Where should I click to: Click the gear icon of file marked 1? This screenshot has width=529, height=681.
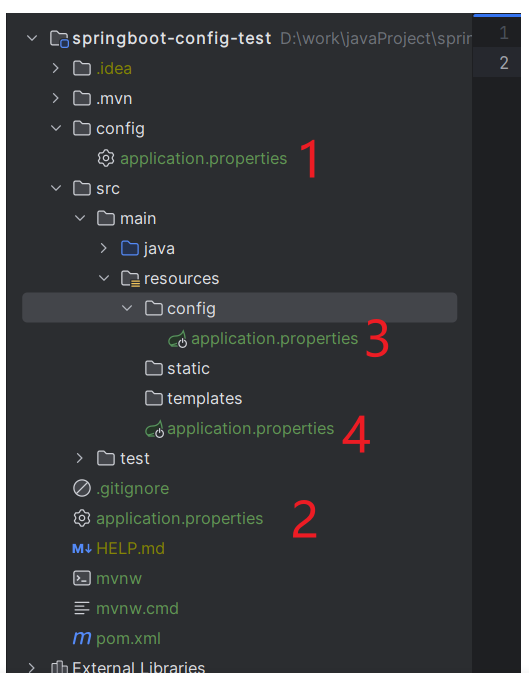point(106,159)
